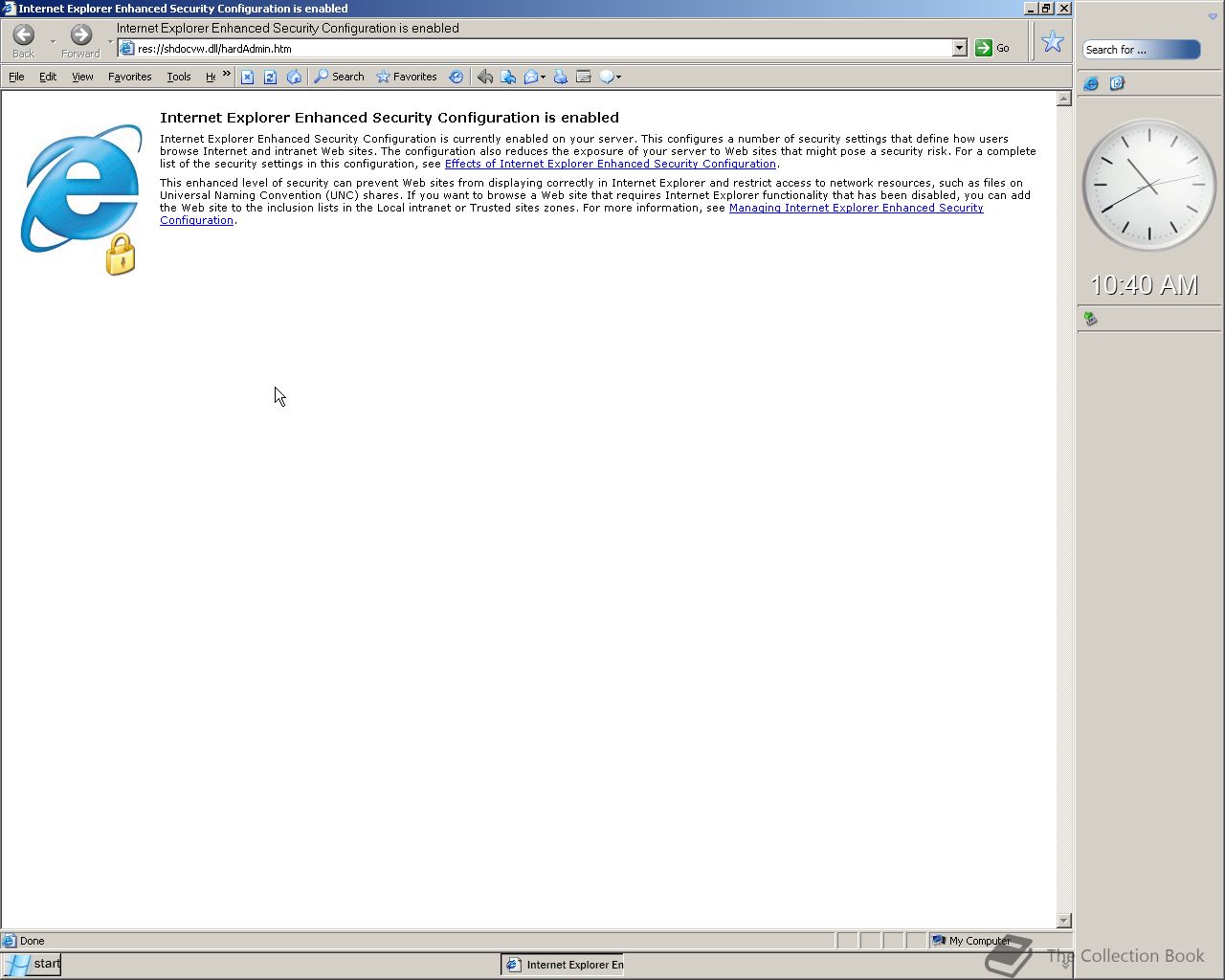Click the address bar URL field
Screen dimensions: 1225x980
pyautogui.click(x=544, y=48)
